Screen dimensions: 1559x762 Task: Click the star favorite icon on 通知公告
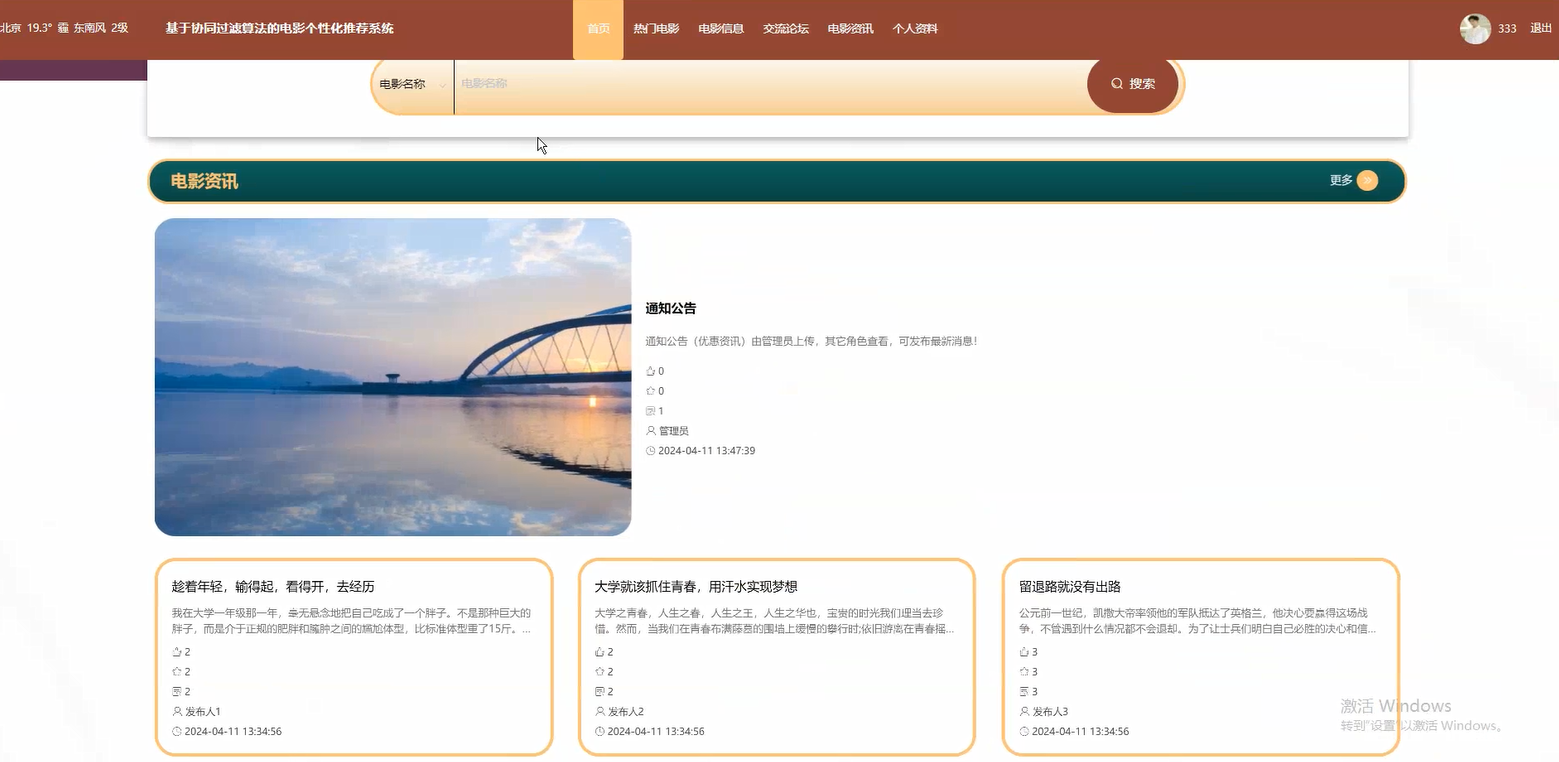651,390
